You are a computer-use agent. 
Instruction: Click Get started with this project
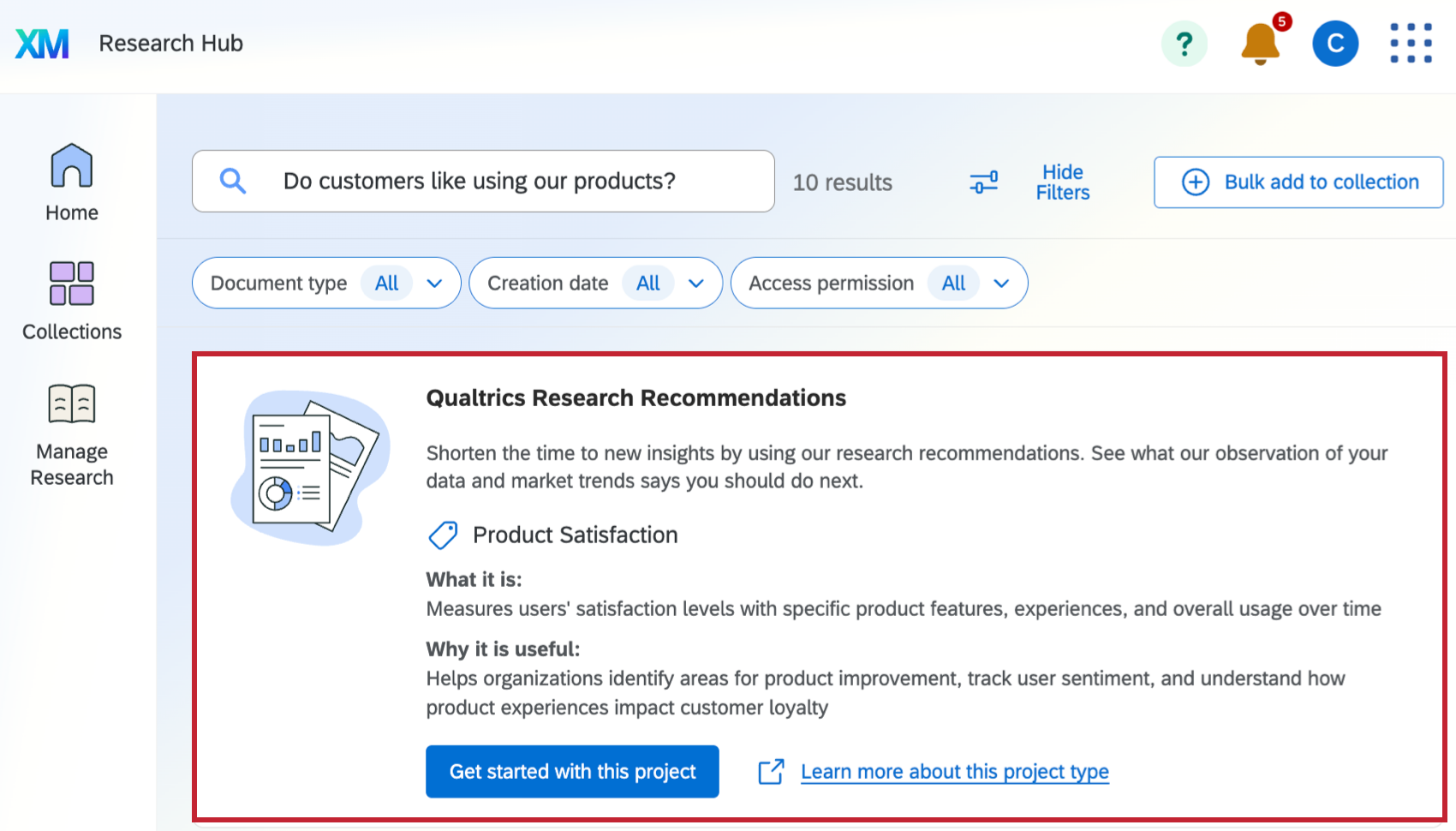click(571, 771)
